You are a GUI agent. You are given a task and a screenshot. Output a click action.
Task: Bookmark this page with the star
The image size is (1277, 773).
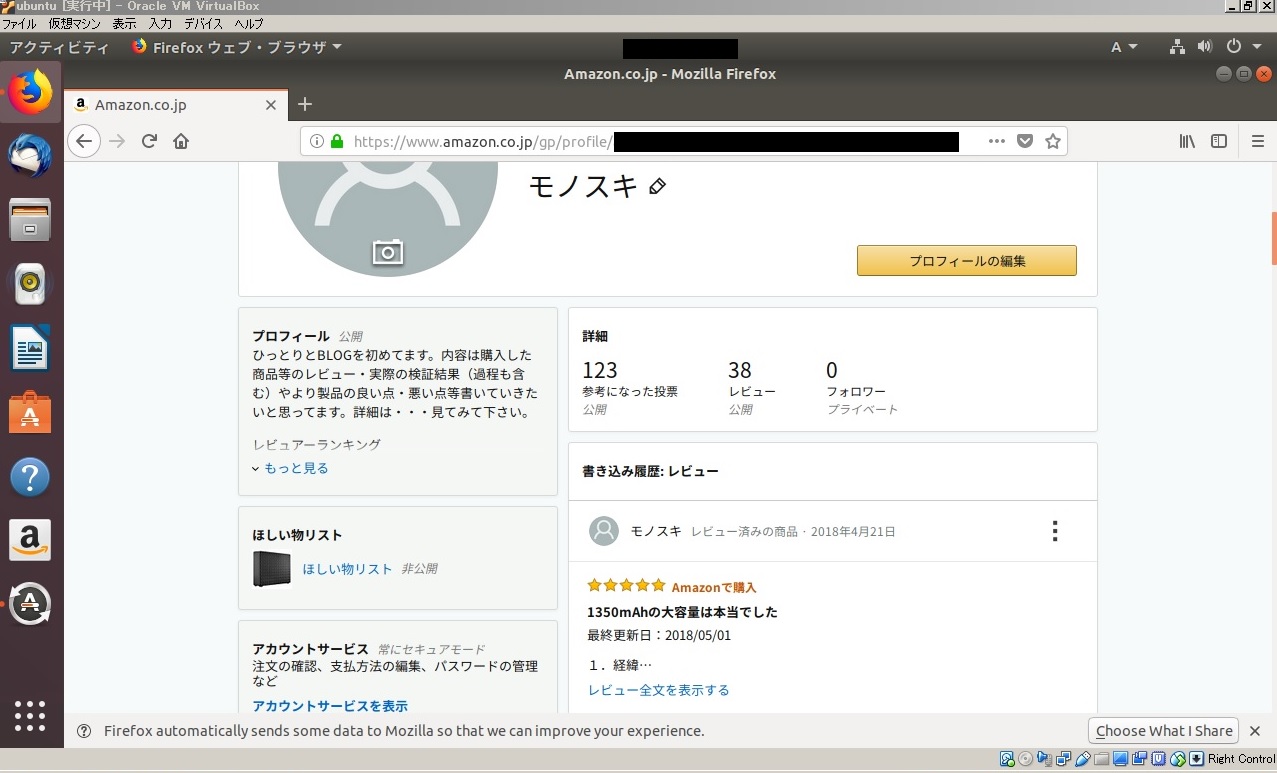(1053, 141)
